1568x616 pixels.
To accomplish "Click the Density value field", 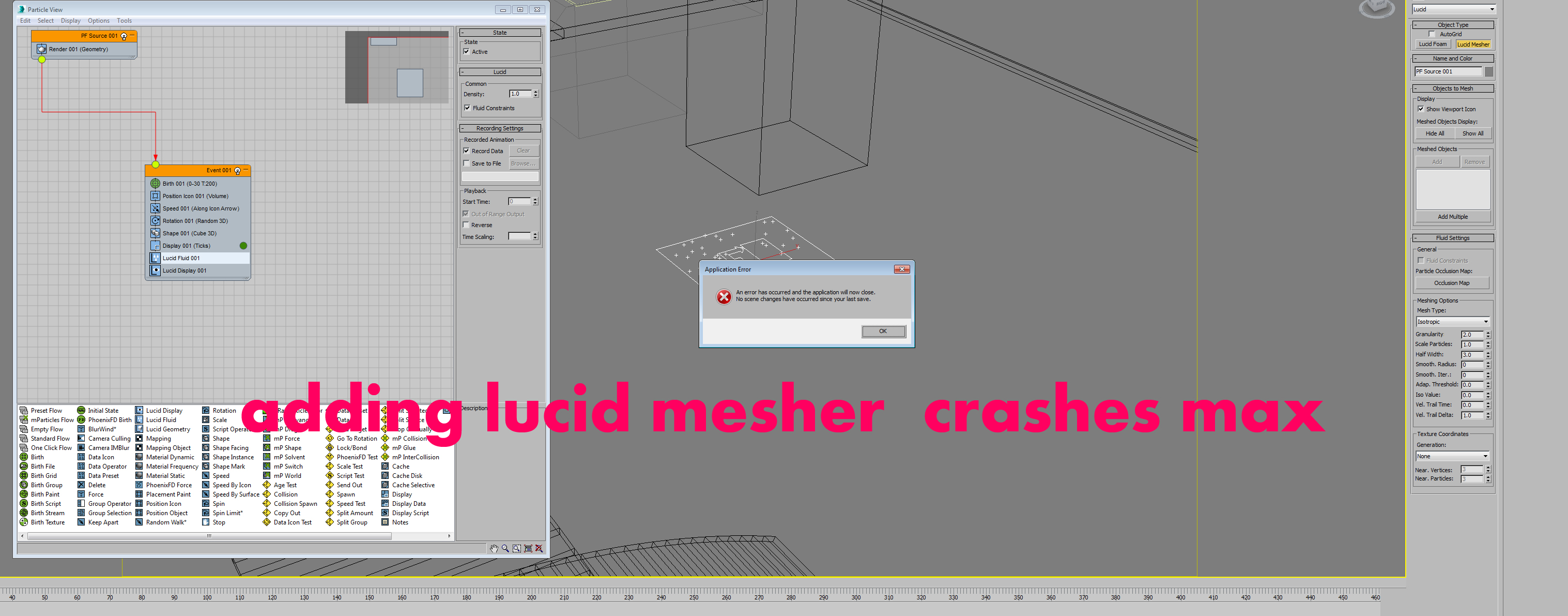I will click(x=519, y=94).
